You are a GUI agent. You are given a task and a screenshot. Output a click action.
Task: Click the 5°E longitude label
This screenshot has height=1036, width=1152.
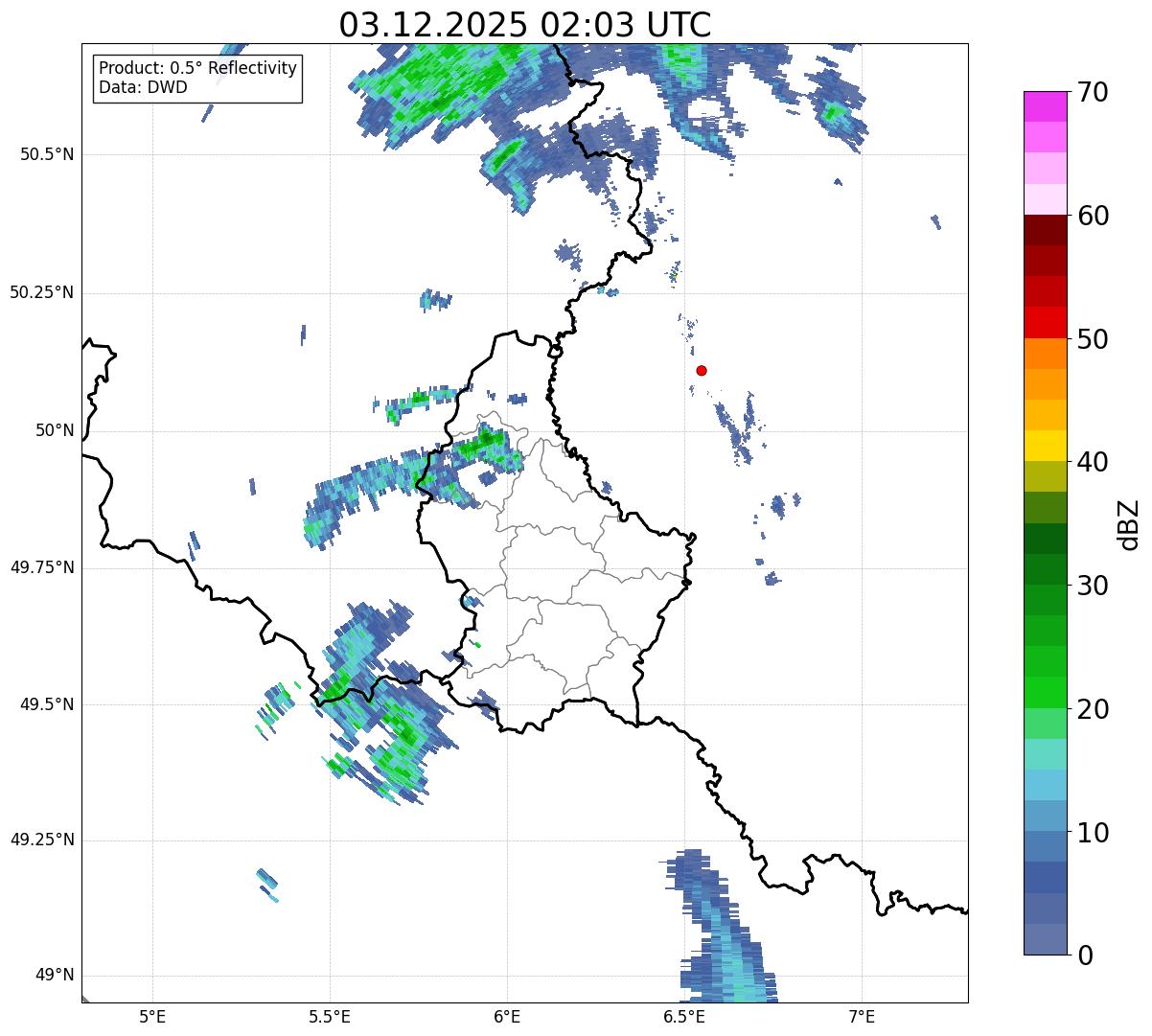152,1016
